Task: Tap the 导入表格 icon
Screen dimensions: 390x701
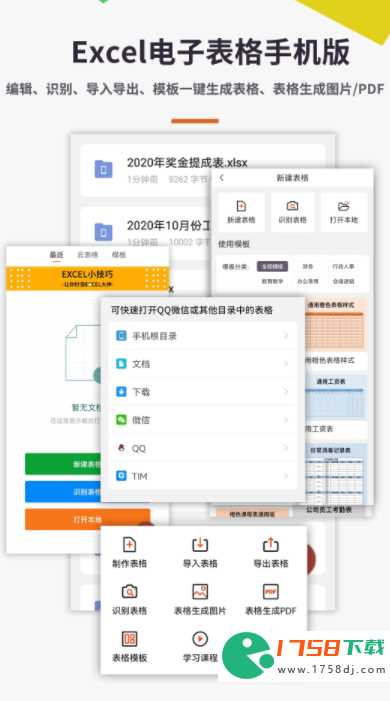Action: (199, 545)
